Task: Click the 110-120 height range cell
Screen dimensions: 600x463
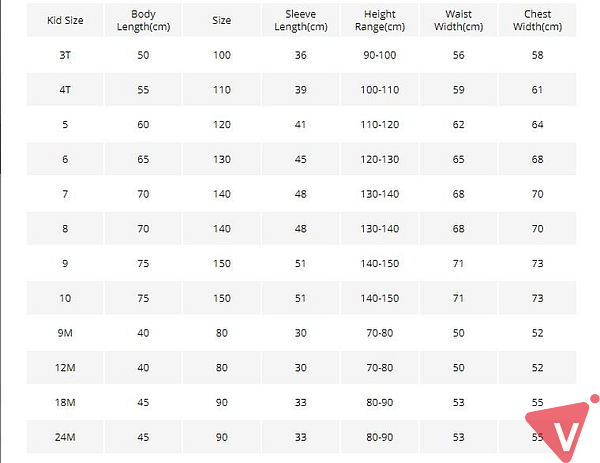Action: click(380, 124)
